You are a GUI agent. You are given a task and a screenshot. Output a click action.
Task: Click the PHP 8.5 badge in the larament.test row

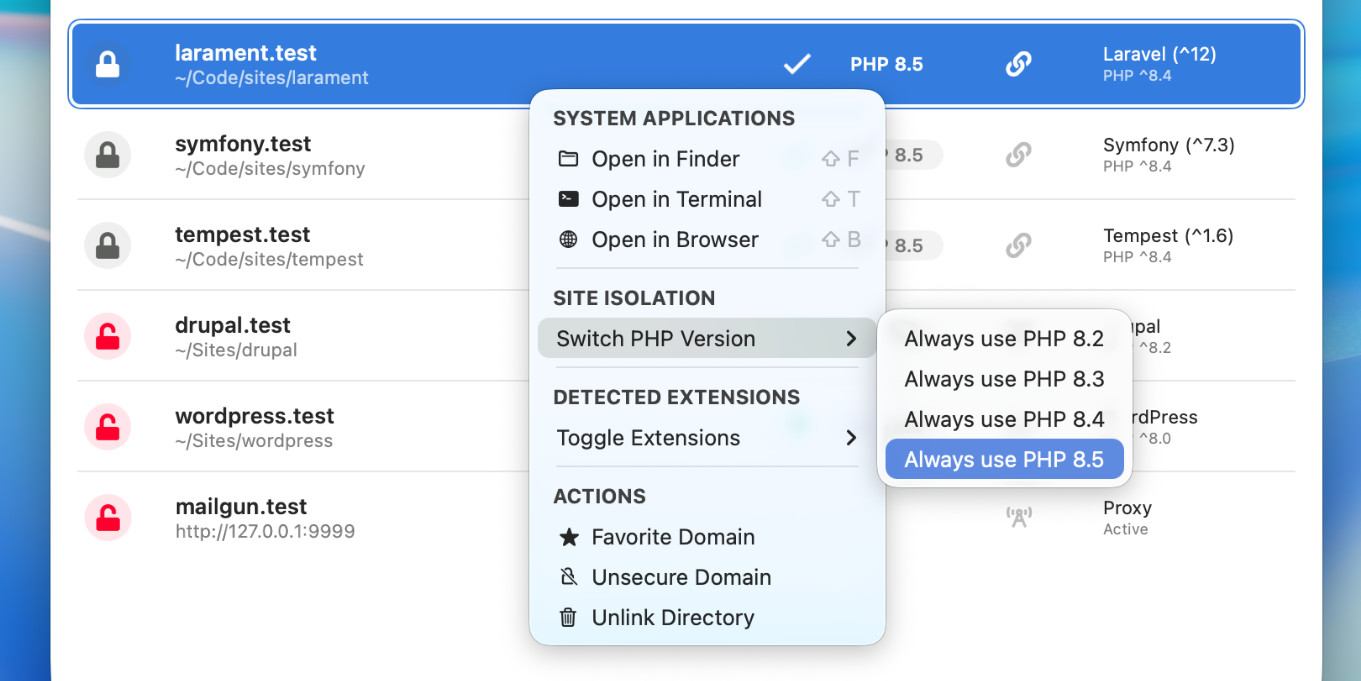886,64
